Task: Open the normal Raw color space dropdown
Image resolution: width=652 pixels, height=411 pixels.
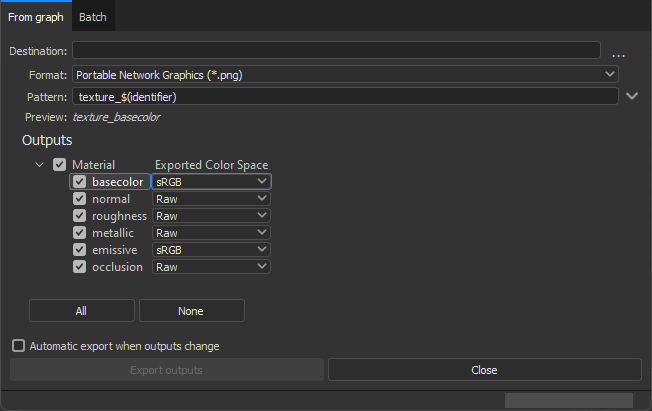Action: [211, 199]
